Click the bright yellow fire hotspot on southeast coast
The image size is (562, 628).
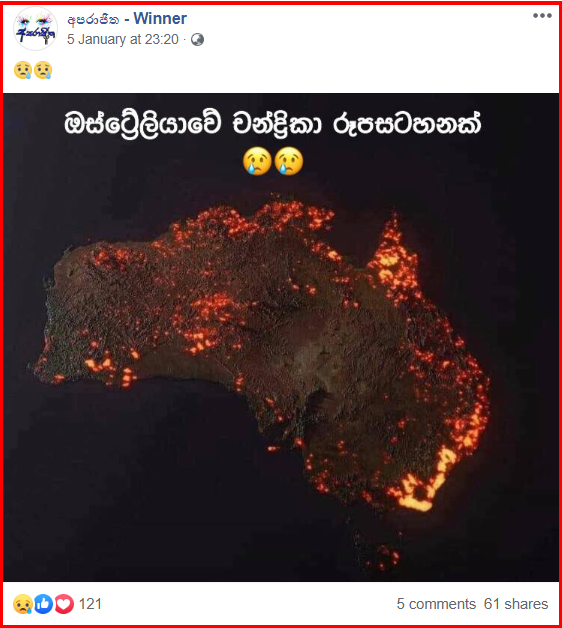(x=419, y=497)
